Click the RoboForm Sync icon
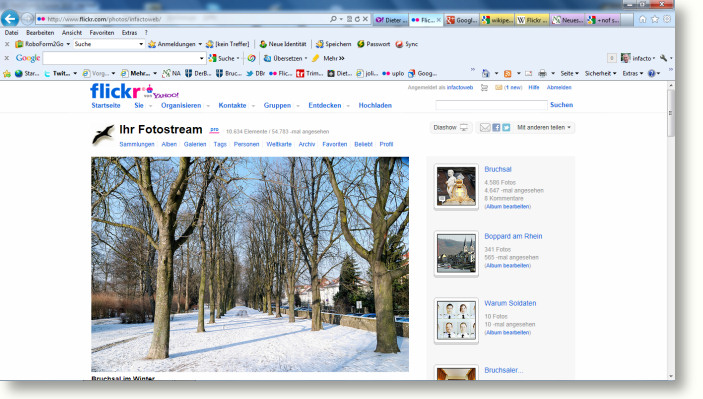Image resolution: width=703 pixels, height=399 pixels. tap(399, 44)
